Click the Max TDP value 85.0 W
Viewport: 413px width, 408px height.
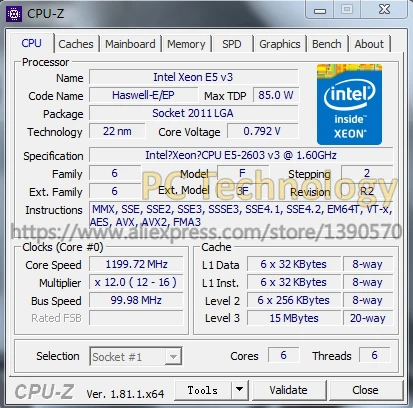tap(276, 95)
